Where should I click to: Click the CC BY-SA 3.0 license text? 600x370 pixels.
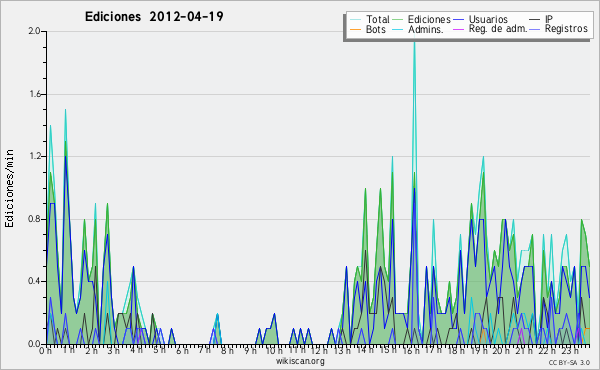pos(569,362)
